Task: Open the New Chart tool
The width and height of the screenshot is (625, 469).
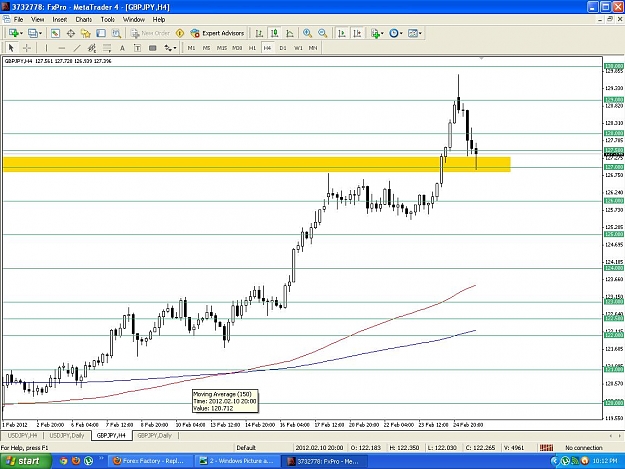Action: (x=14, y=33)
